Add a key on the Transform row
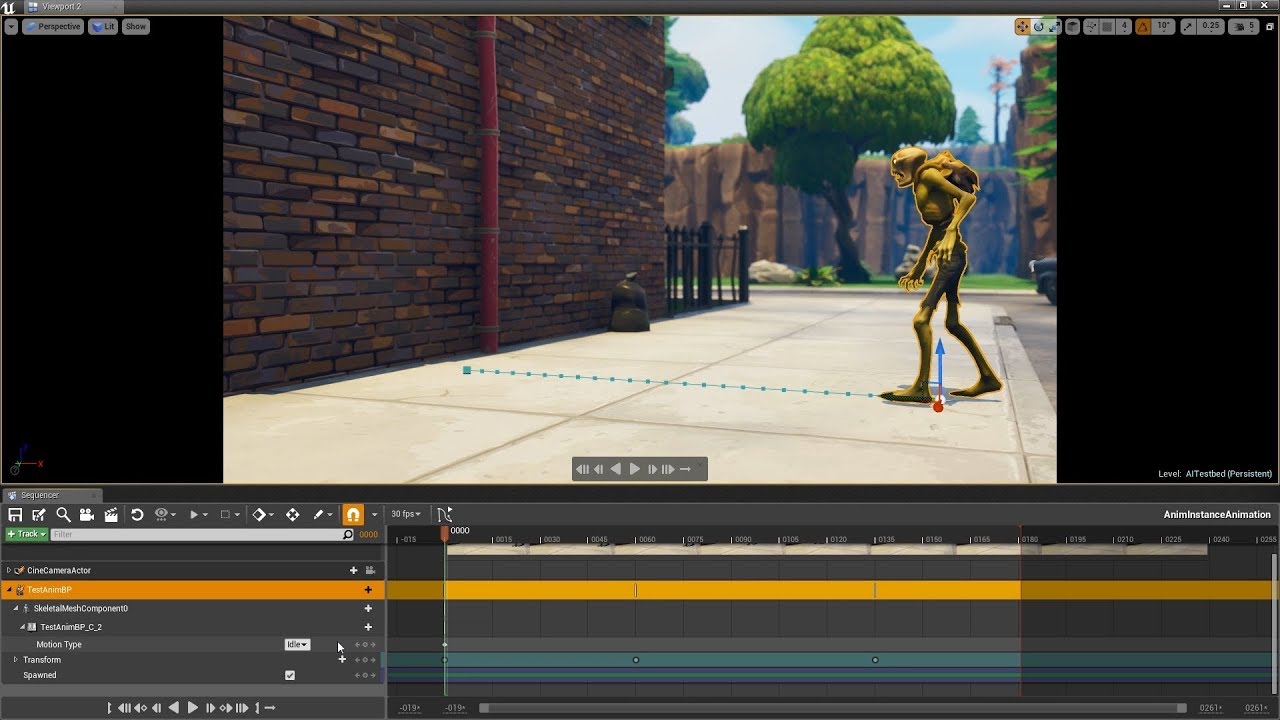The image size is (1280, 720). pyautogui.click(x=365, y=660)
